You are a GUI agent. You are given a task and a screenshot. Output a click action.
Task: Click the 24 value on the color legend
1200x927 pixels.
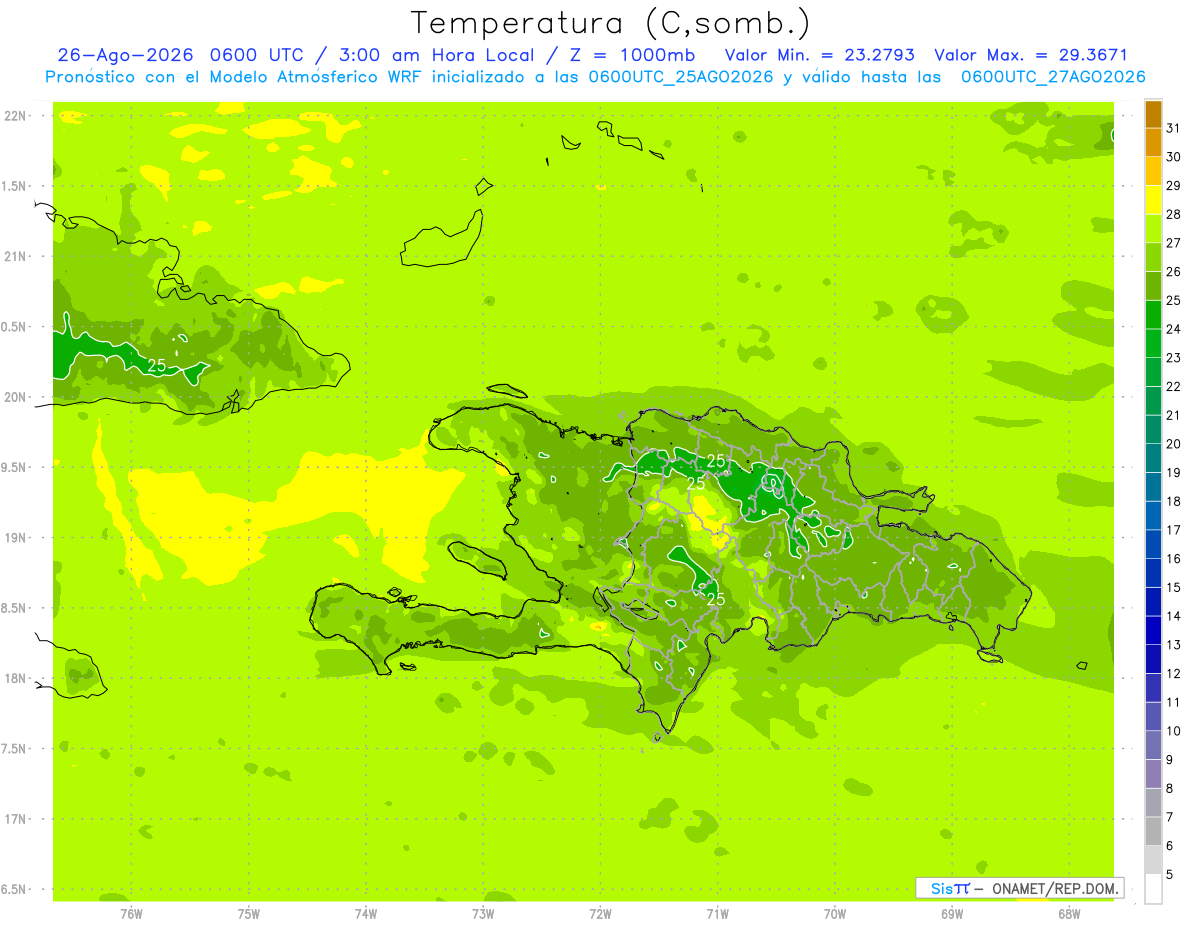1173,329
